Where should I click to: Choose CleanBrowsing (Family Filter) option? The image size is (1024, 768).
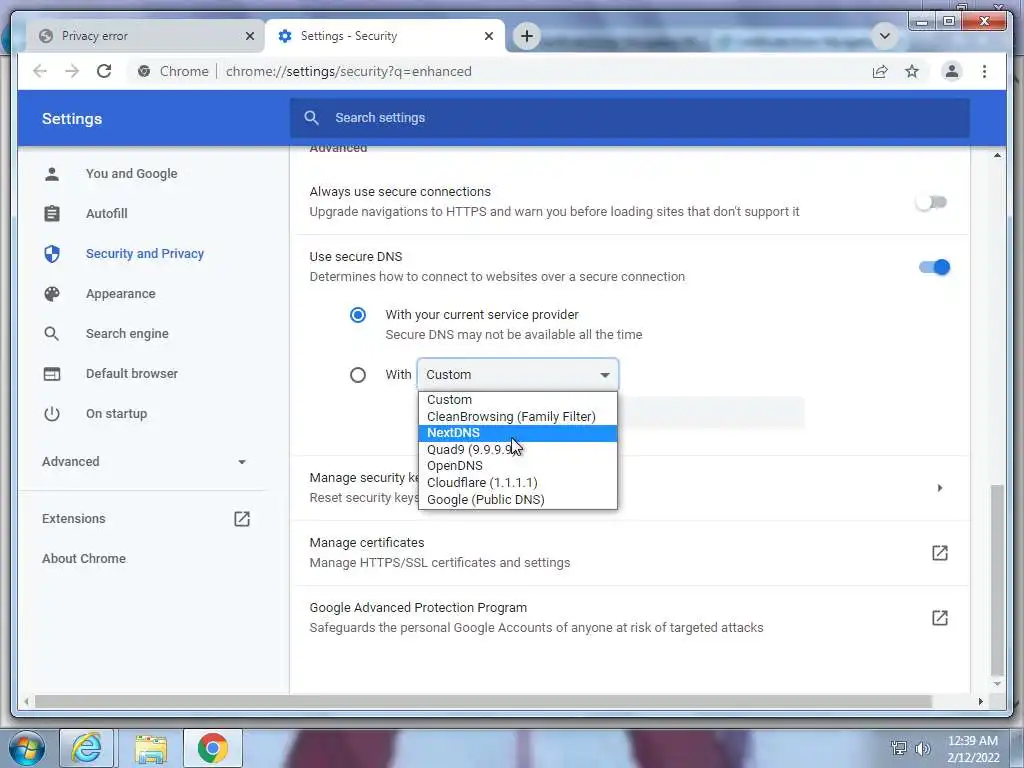tap(517, 417)
